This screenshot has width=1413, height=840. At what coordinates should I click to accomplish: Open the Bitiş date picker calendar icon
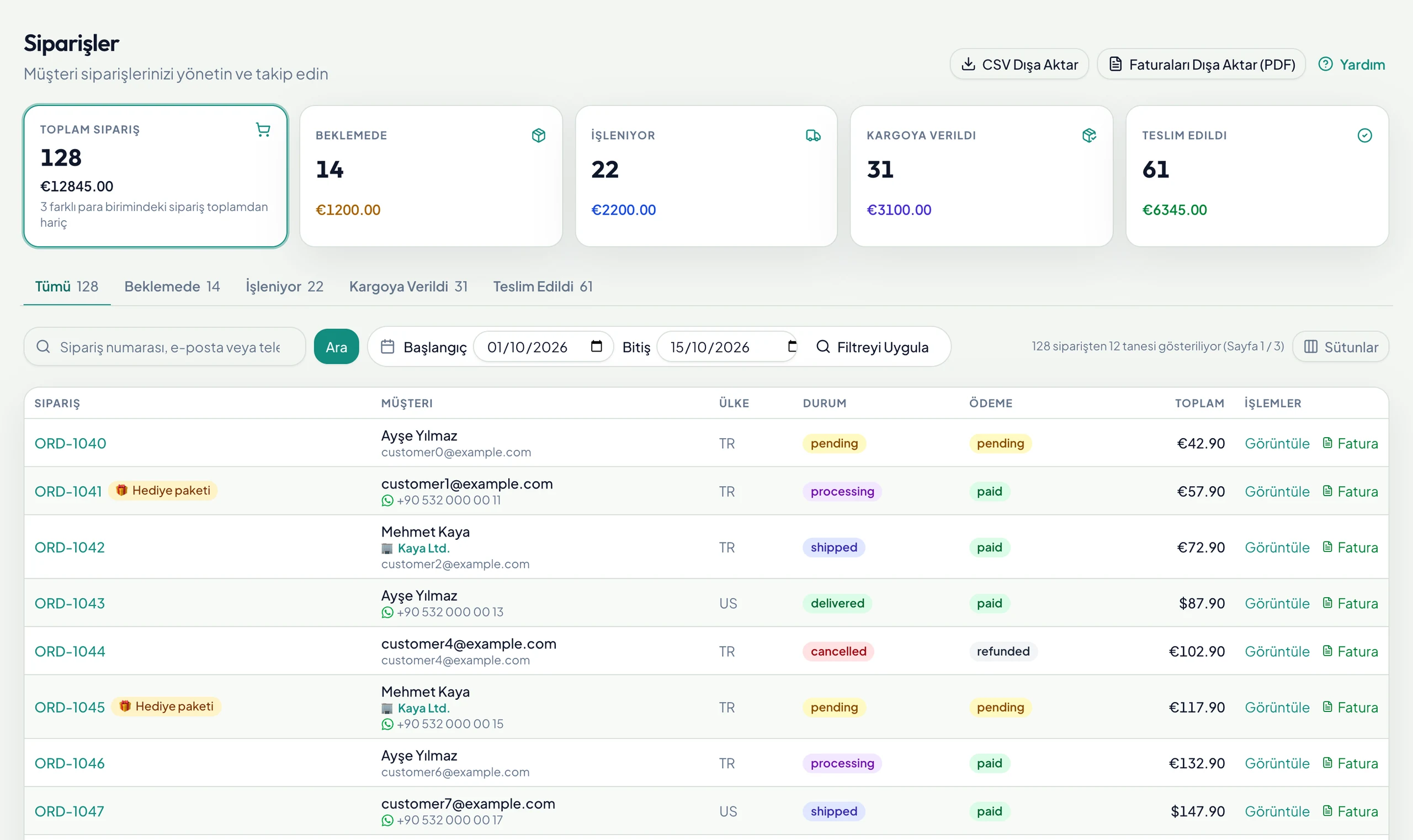coord(792,346)
